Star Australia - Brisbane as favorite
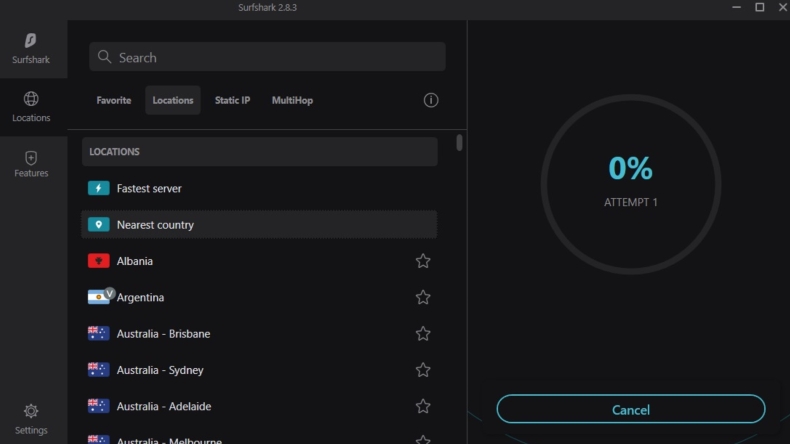 [423, 334]
